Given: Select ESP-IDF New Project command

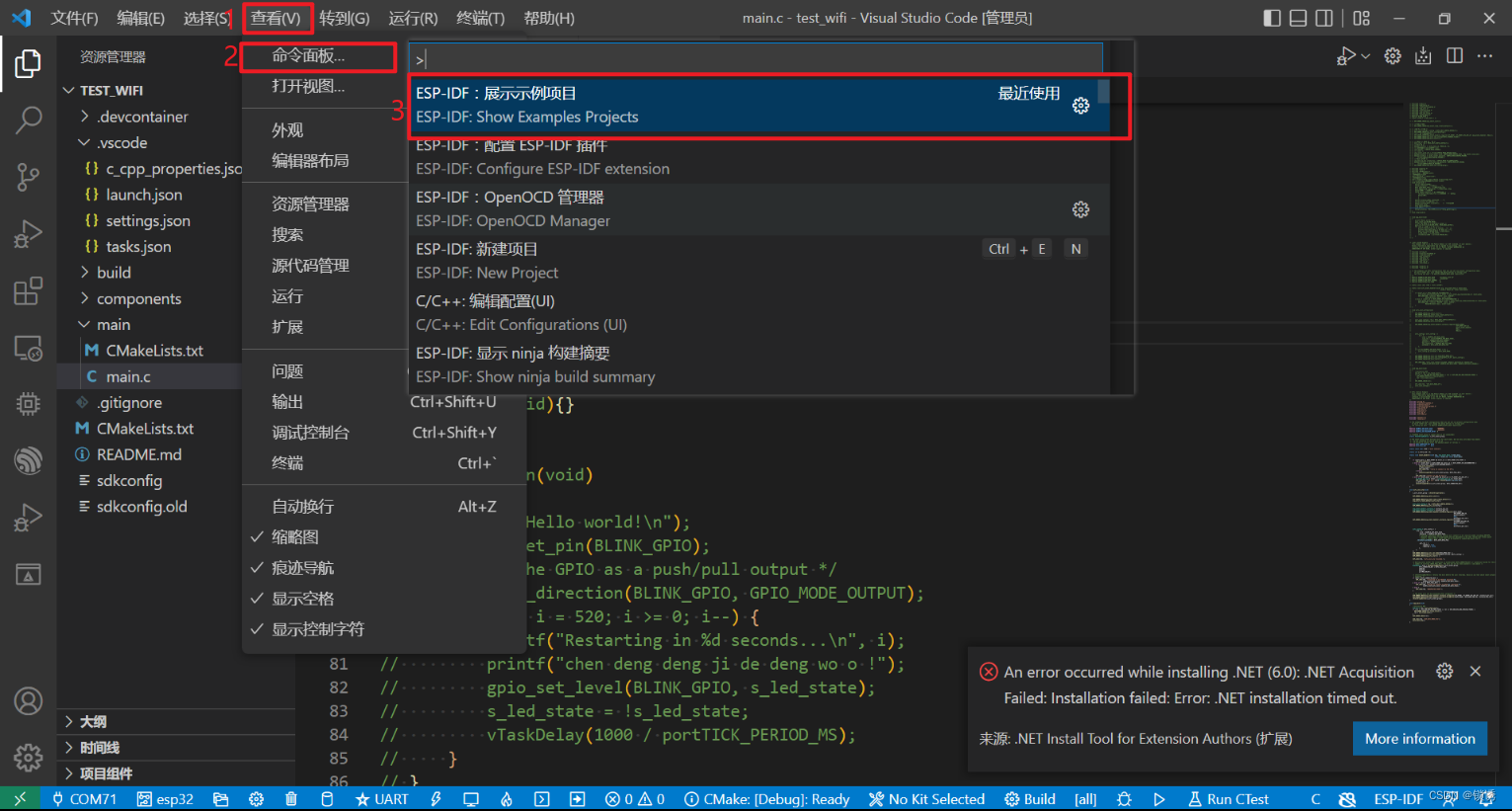Looking at the screenshot, I should (758, 261).
